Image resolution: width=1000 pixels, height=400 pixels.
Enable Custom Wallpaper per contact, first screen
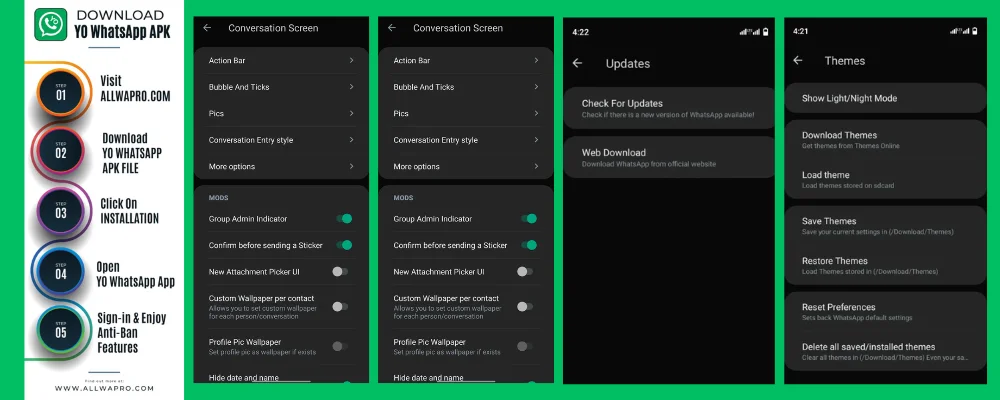tap(340, 306)
